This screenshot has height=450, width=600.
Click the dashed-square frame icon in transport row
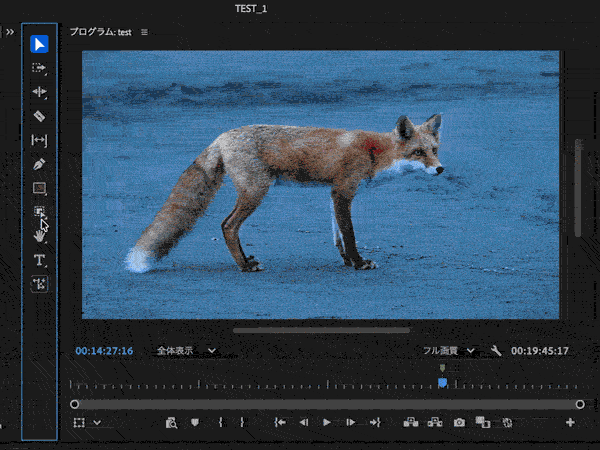pyautogui.click(x=79, y=422)
